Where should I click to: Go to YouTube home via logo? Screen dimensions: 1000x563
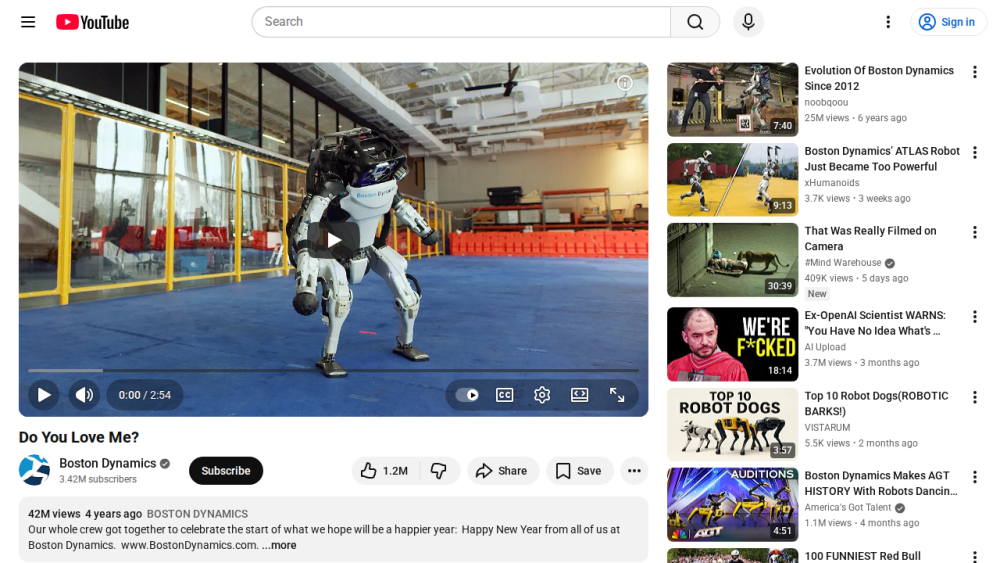pos(92,22)
